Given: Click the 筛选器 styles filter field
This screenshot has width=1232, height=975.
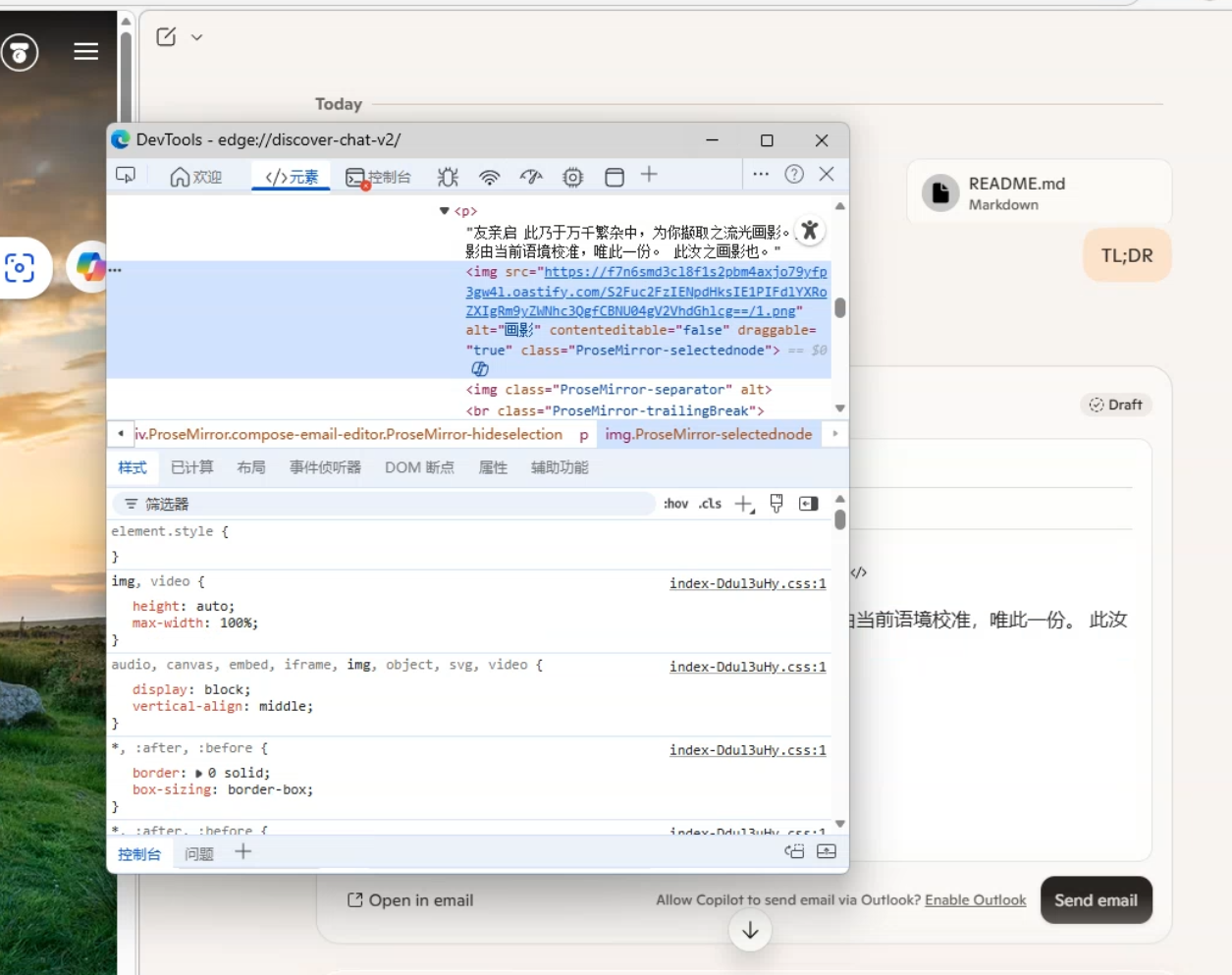Looking at the screenshot, I should click(383, 504).
